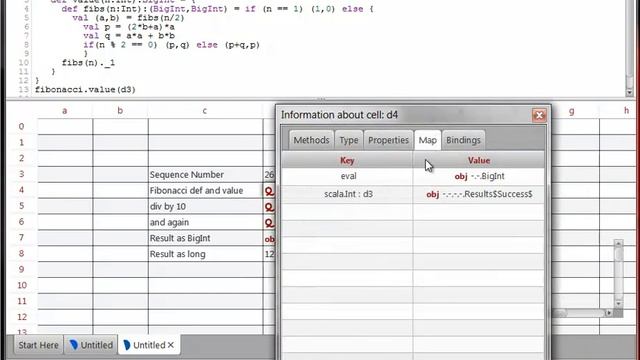This screenshot has height=360, width=640.
Task: Click the icon on the active Untitled tab
Action: (127, 345)
